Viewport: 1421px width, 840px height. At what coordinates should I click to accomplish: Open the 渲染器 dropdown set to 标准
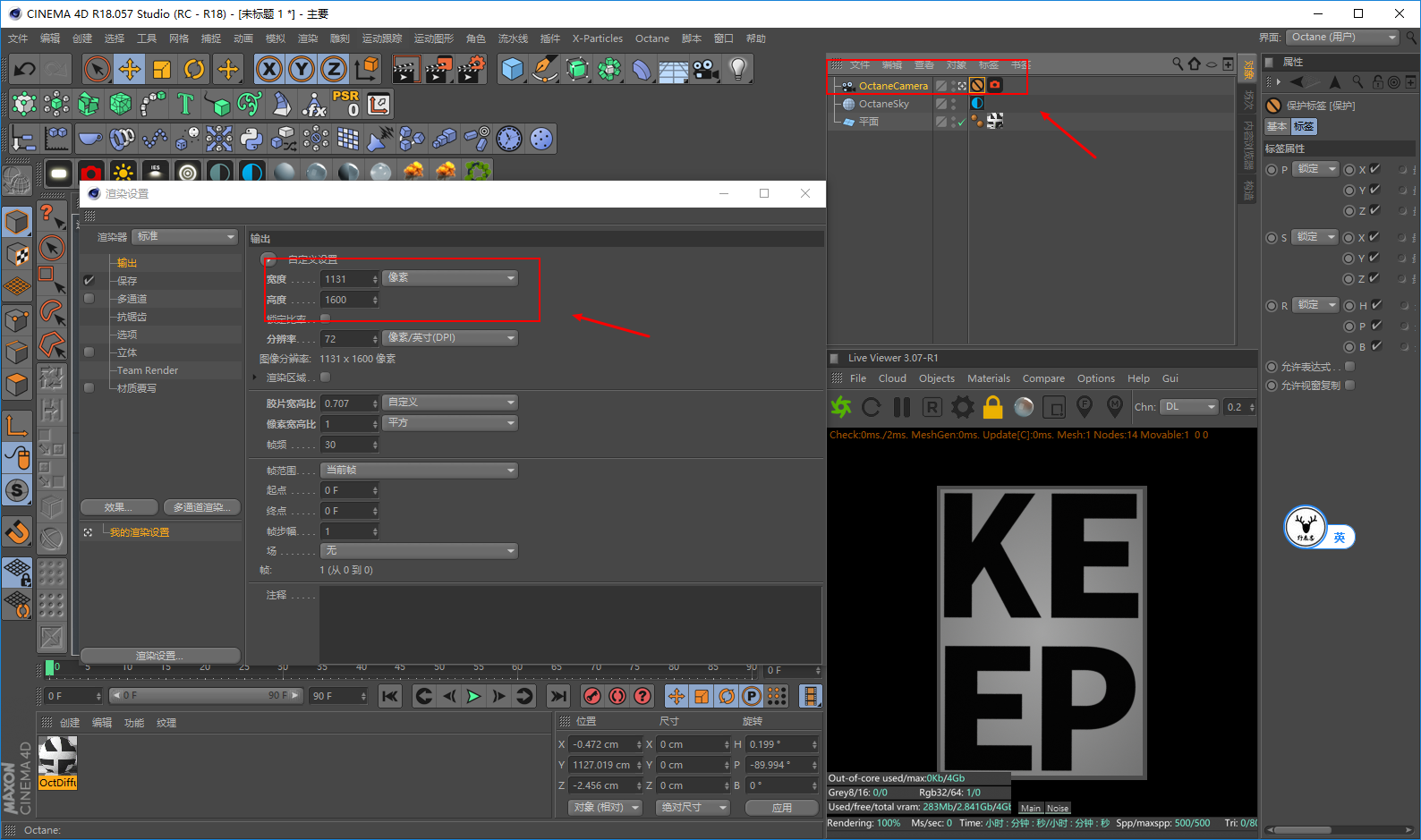coord(184,237)
